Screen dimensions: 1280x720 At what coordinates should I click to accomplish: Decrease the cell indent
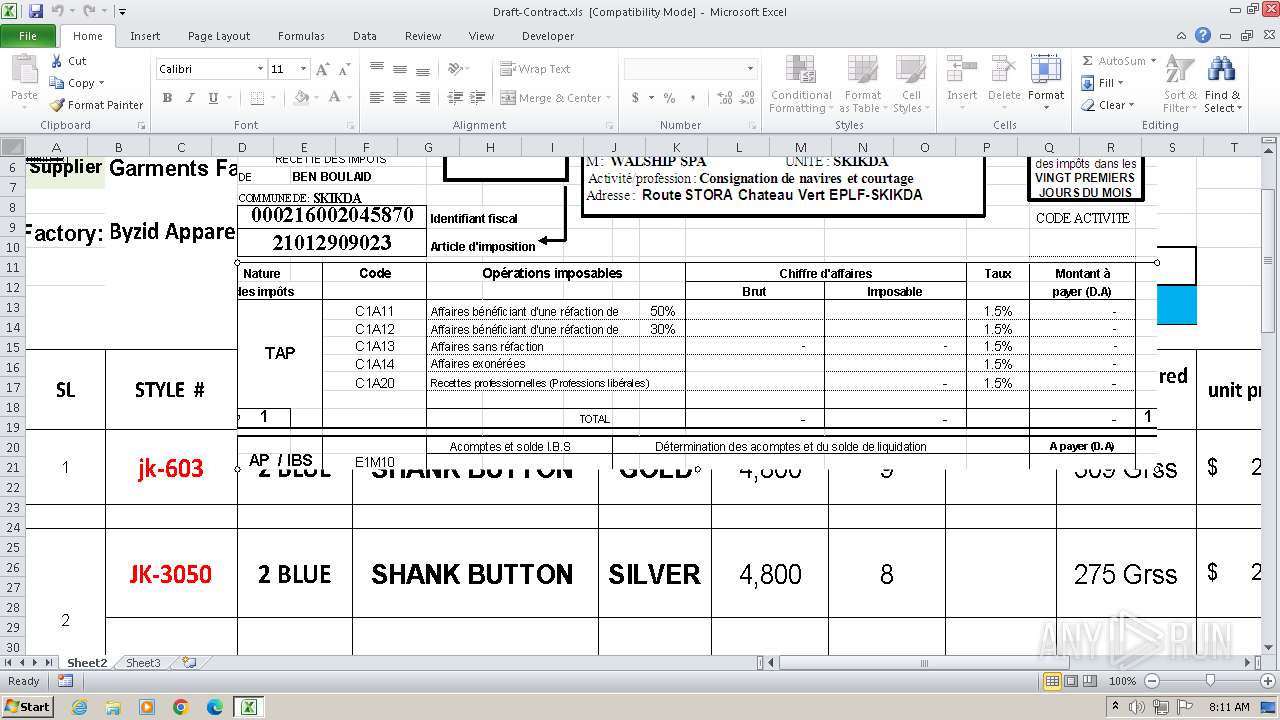point(455,98)
